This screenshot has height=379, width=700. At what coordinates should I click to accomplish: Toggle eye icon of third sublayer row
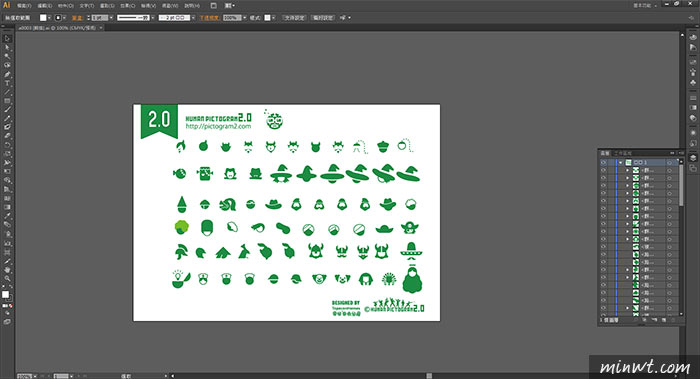pos(603,185)
